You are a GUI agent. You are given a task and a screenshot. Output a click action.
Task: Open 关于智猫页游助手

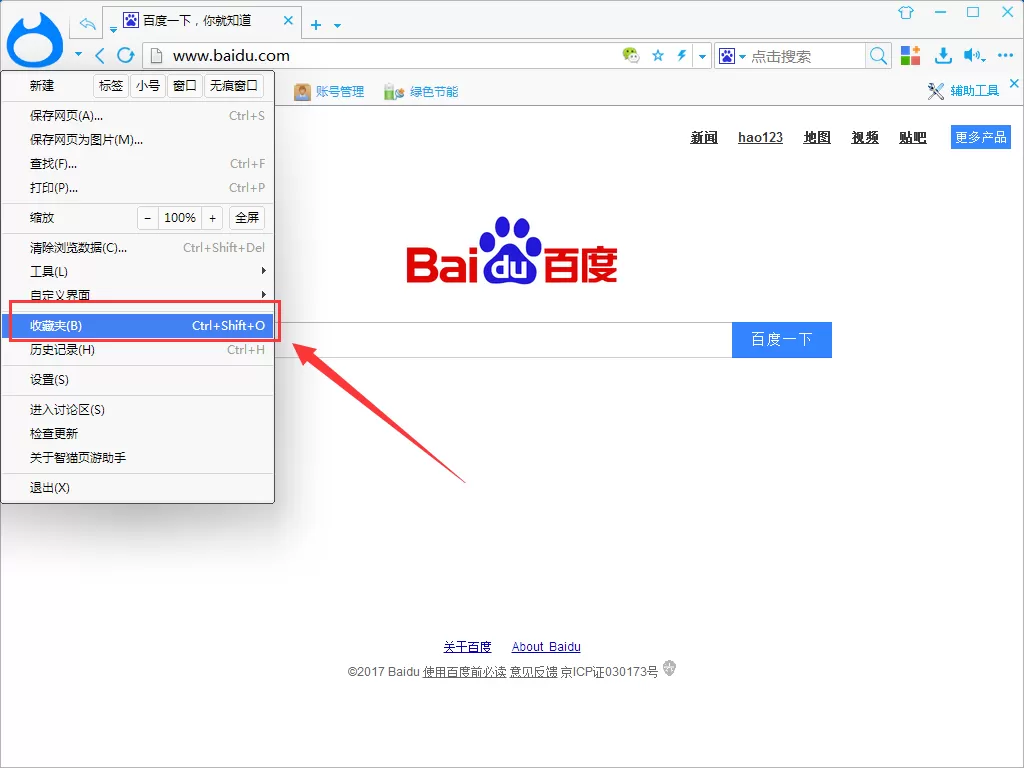(x=137, y=458)
